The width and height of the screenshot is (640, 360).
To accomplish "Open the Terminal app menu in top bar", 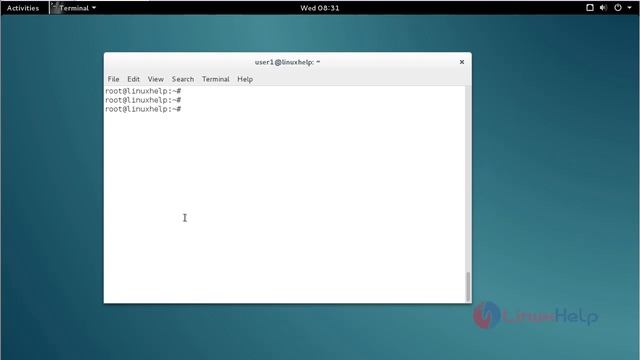I will click(73, 8).
